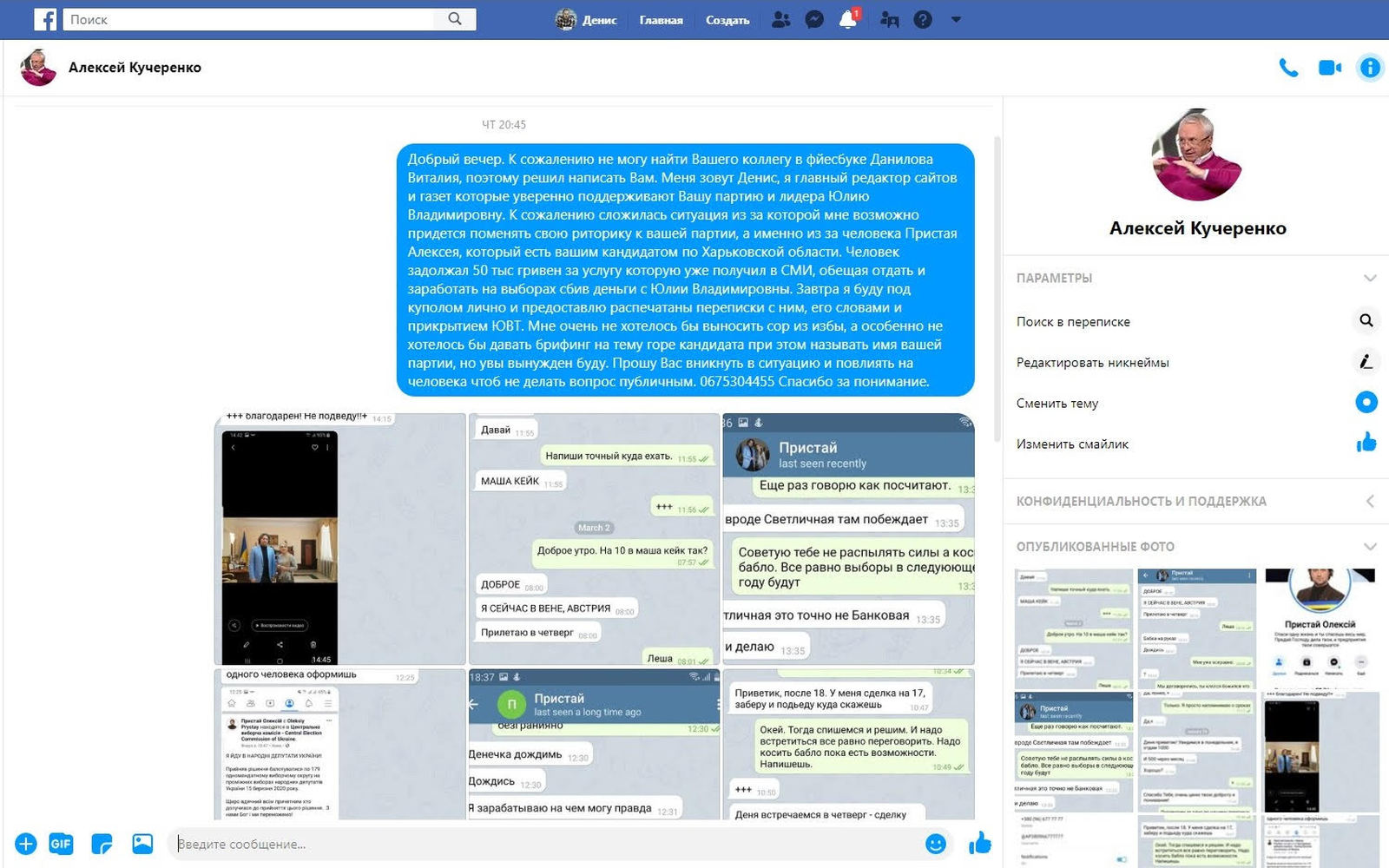Select Сменить тему option

tap(1057, 403)
